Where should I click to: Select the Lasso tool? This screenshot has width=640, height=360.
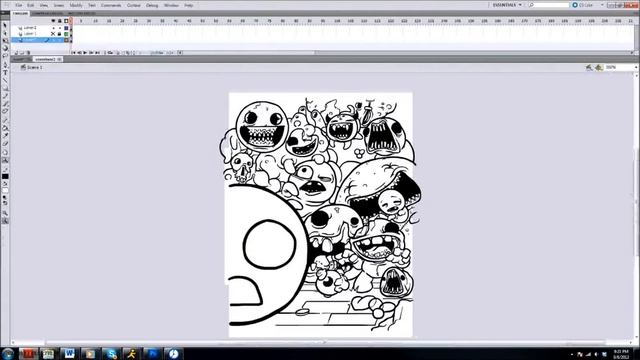(x=5, y=56)
